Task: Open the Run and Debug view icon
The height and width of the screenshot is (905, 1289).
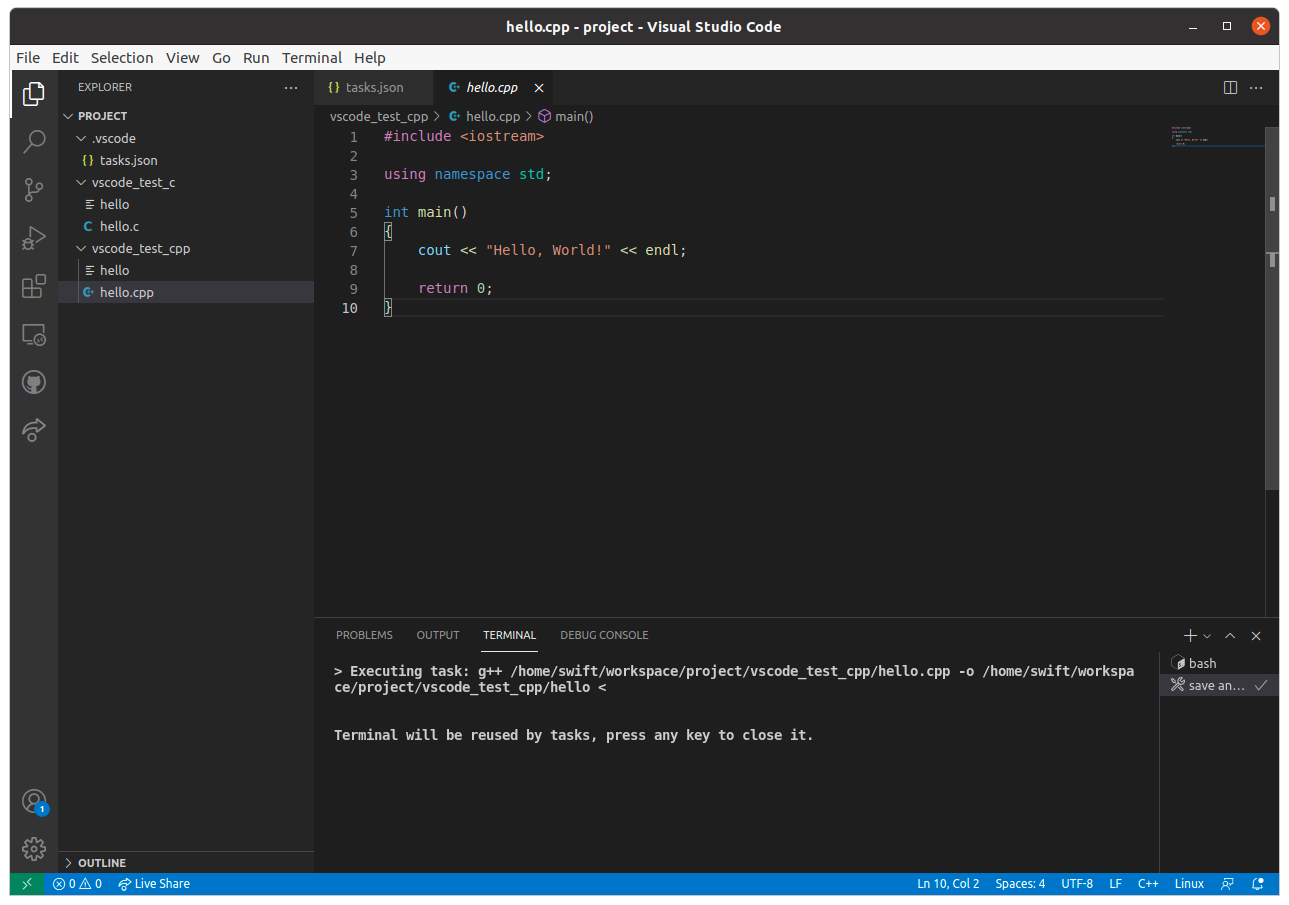Action: [x=34, y=238]
